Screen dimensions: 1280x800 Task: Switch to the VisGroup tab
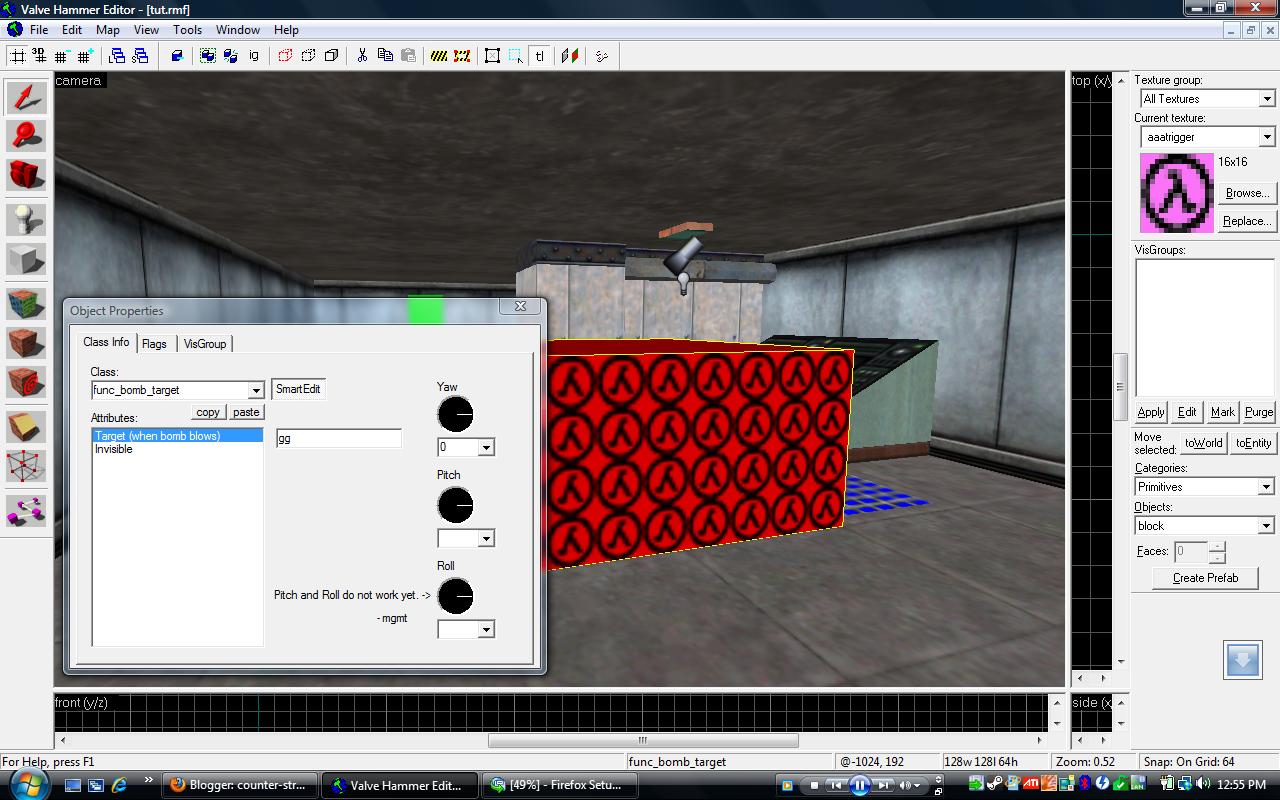coord(205,343)
